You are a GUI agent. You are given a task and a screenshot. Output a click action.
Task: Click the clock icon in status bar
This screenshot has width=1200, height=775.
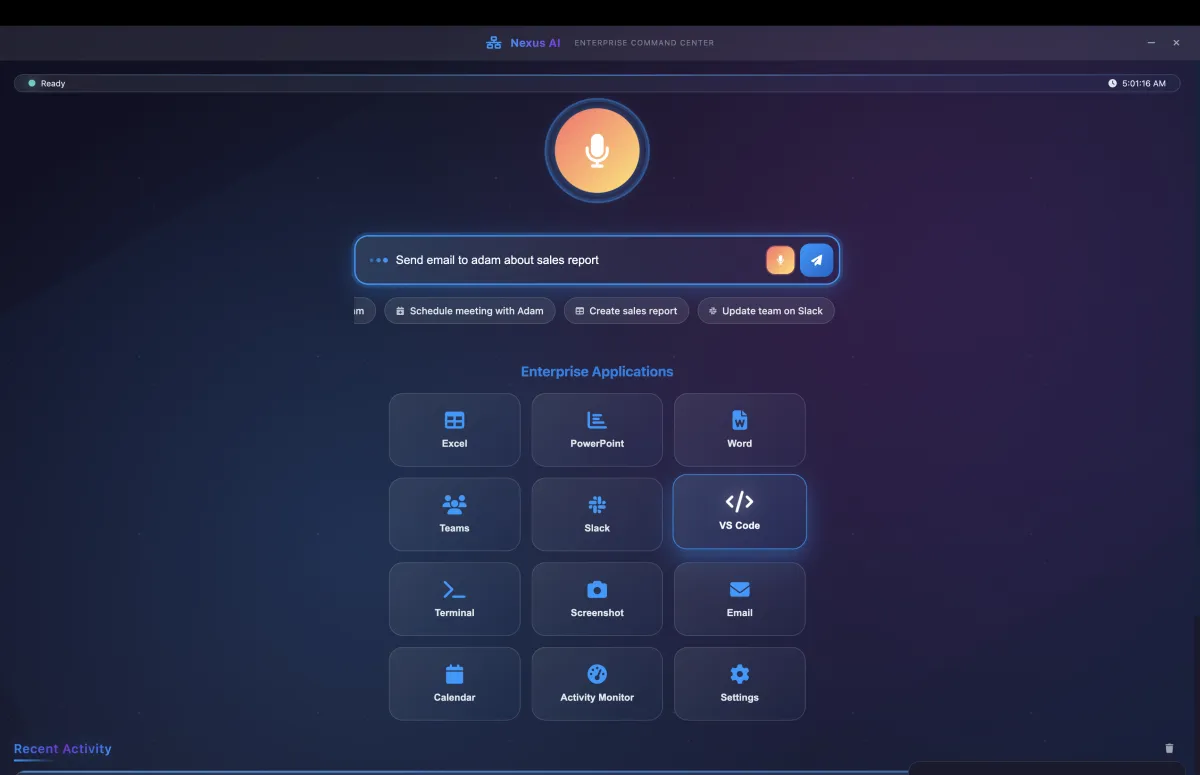coord(1112,84)
